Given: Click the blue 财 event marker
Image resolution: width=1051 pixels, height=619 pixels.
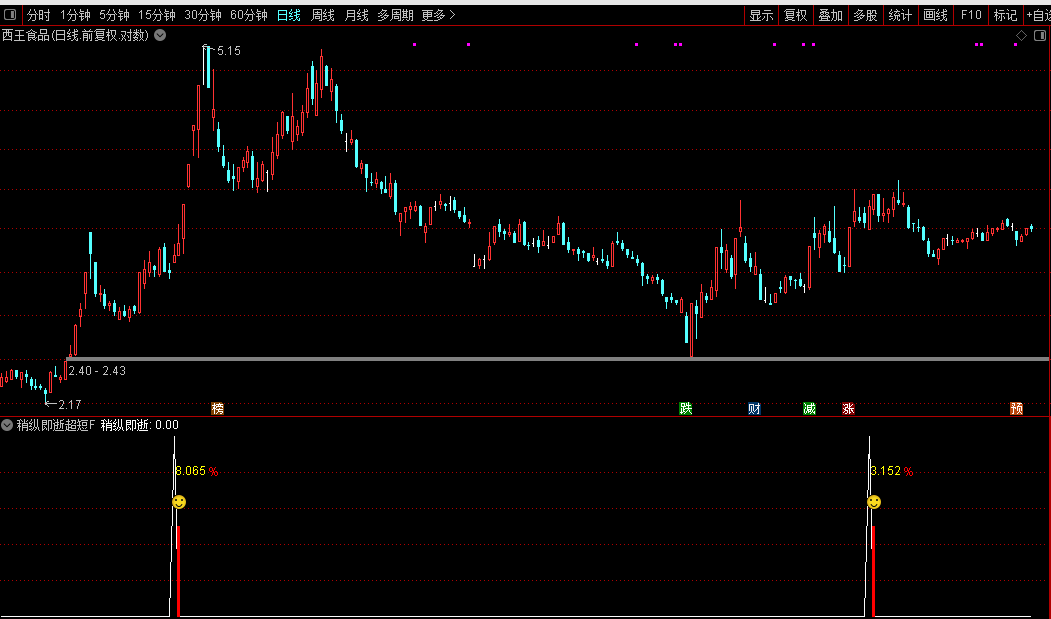Looking at the screenshot, I should [754, 408].
